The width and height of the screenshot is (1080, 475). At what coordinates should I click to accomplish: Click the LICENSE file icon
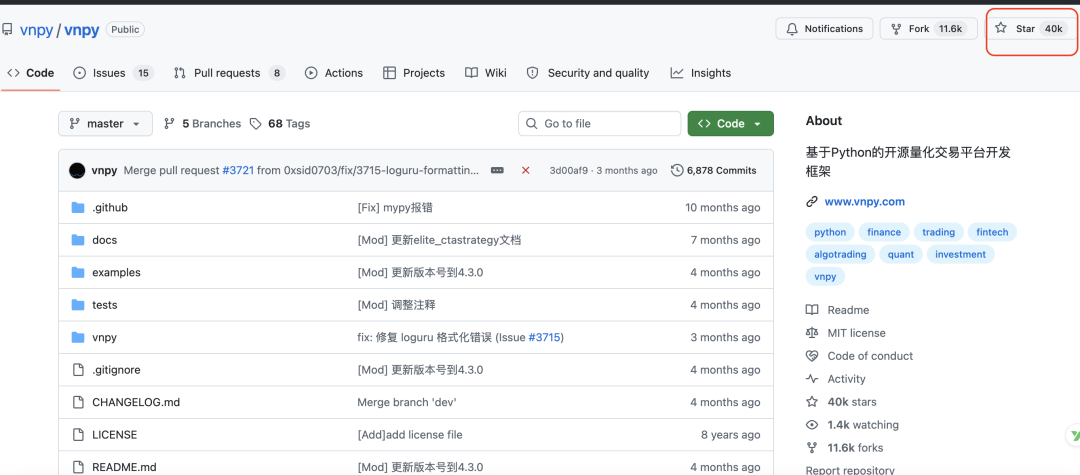click(x=78, y=435)
